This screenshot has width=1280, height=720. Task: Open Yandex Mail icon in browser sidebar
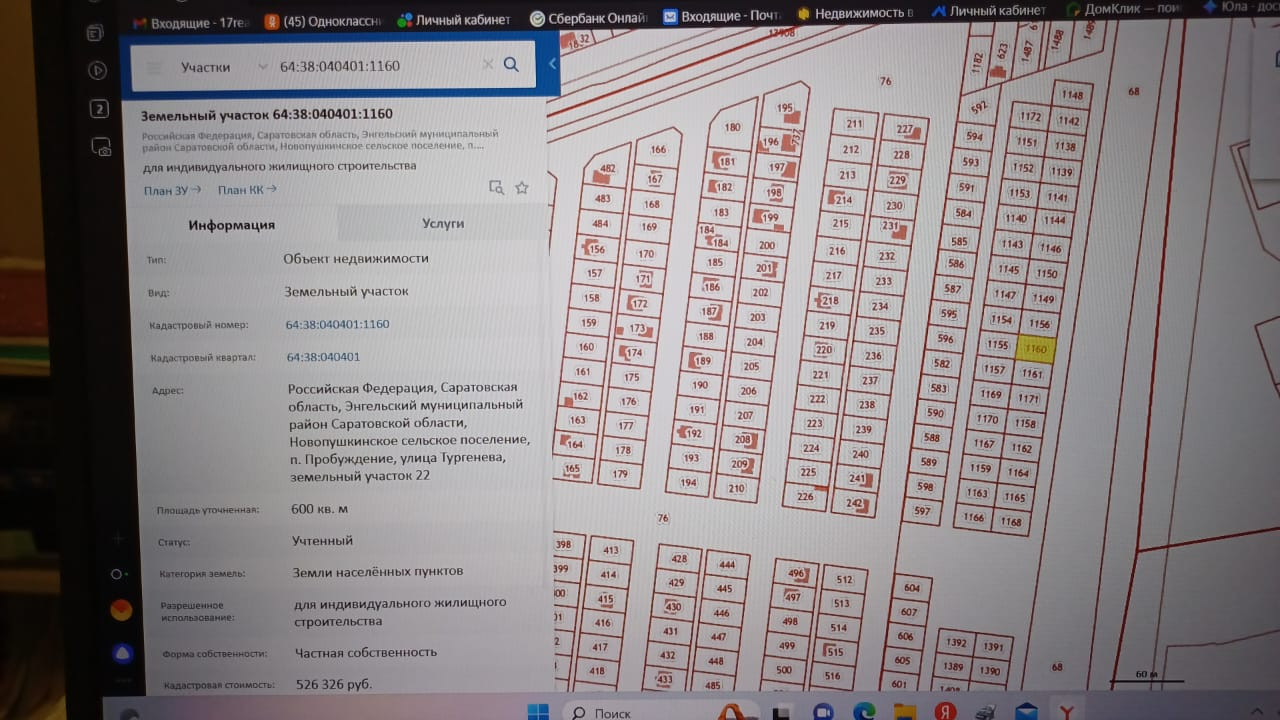point(121,610)
